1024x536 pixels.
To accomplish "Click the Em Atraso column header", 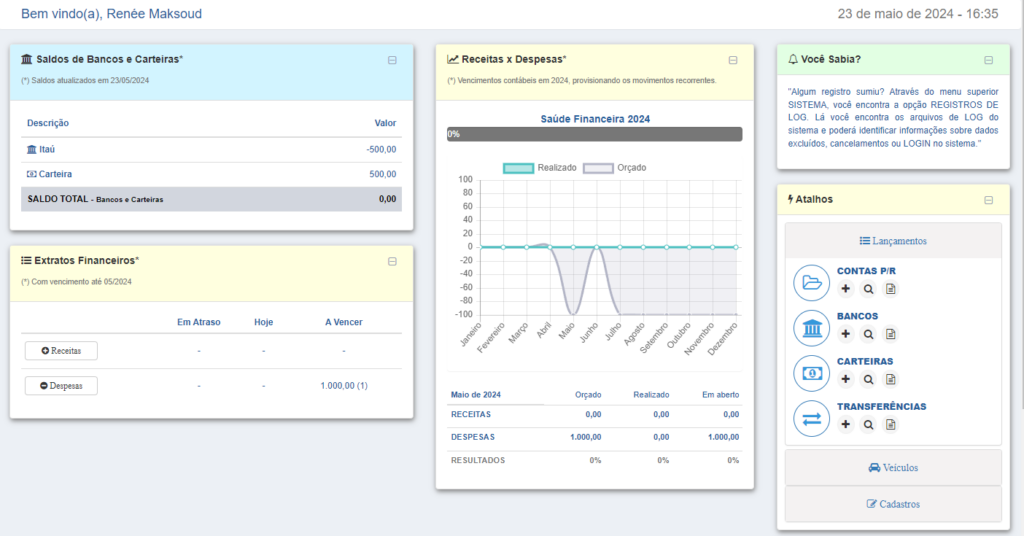I will pos(199,322).
